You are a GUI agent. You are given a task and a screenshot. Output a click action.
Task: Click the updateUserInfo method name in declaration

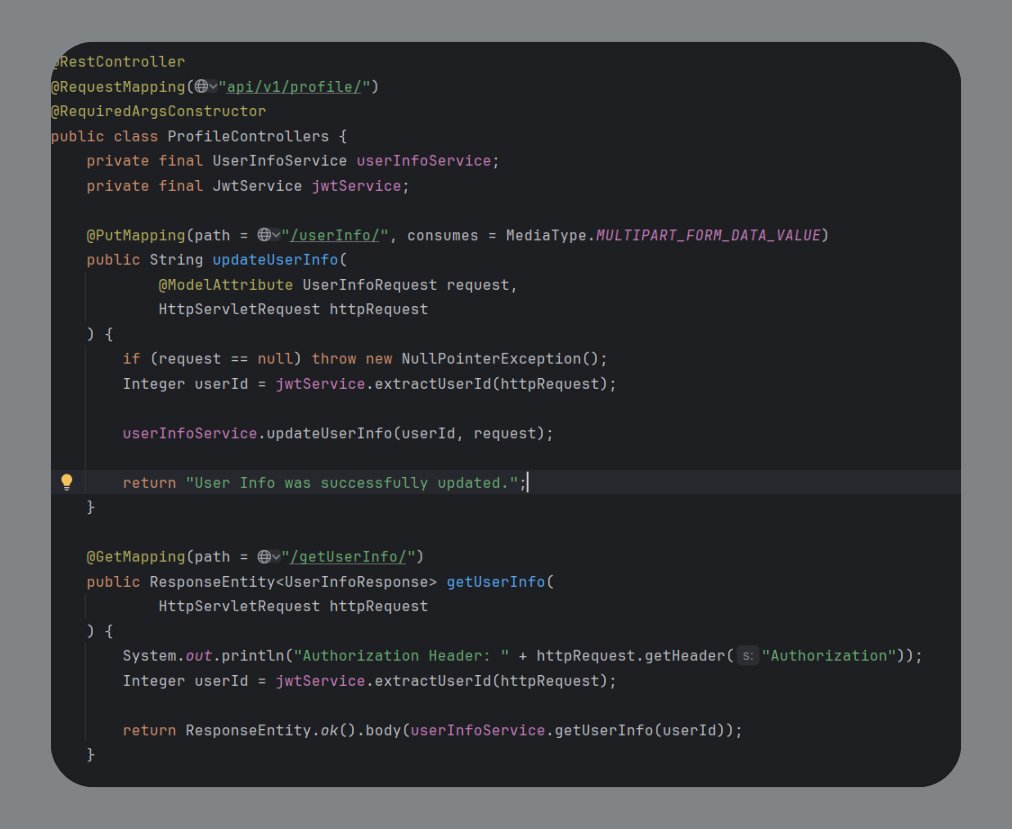(276, 260)
